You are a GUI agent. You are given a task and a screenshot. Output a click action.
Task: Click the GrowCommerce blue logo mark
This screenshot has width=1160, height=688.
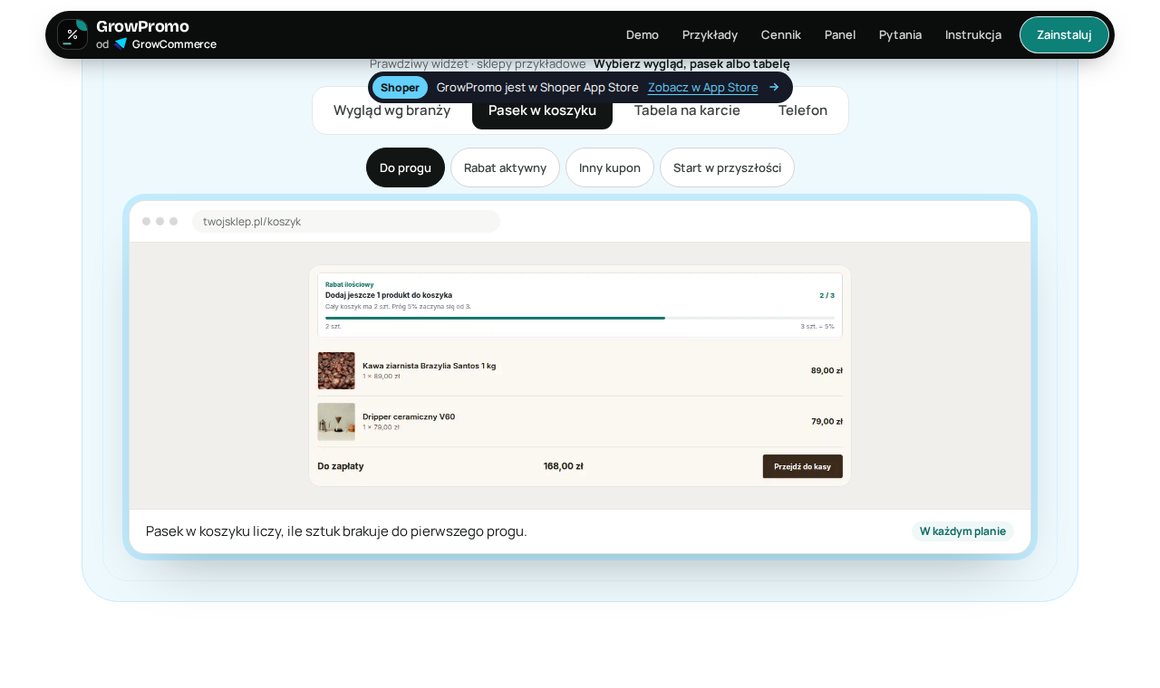pos(121,44)
